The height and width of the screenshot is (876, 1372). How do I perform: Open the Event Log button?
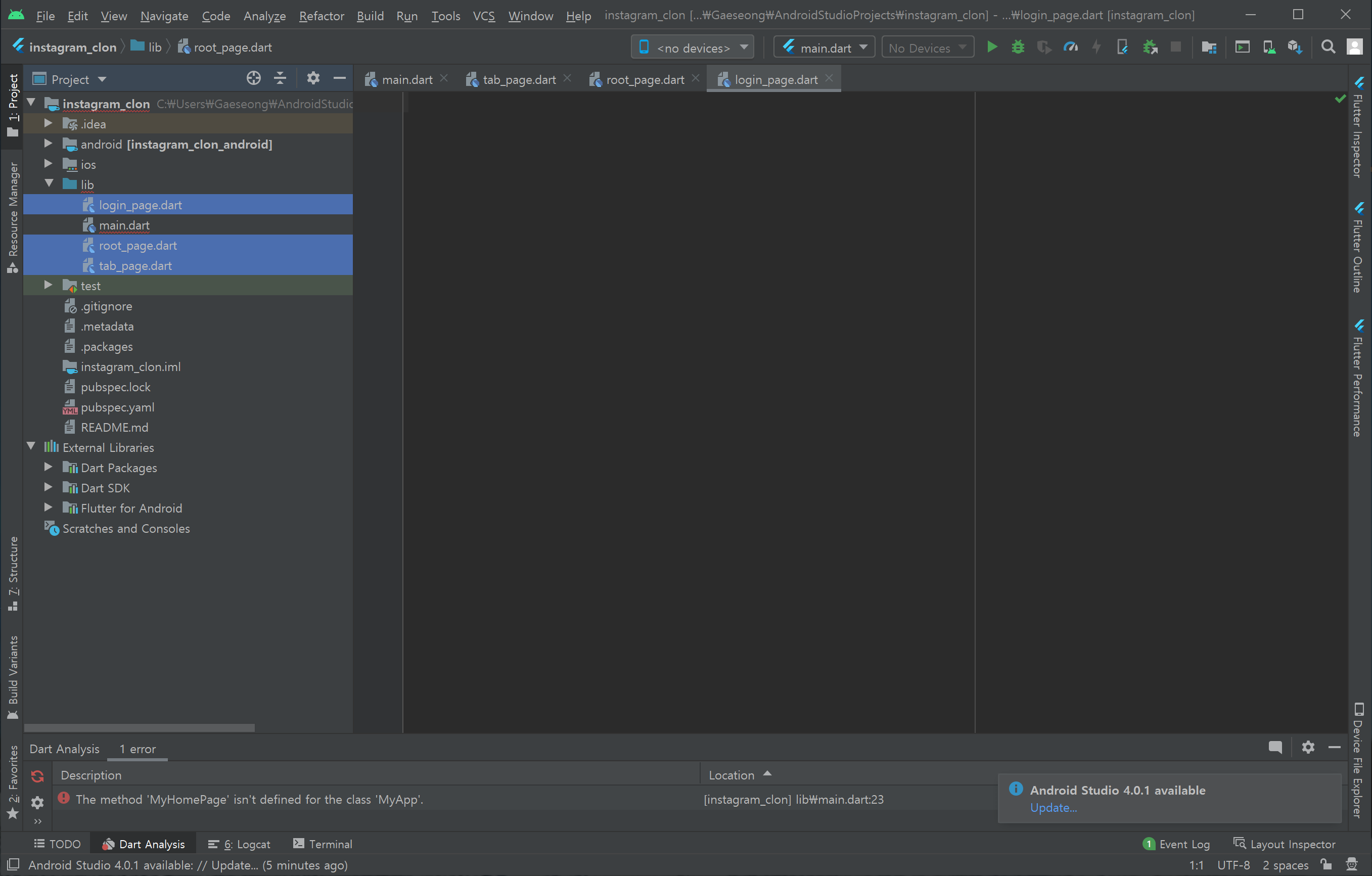[x=1176, y=844]
